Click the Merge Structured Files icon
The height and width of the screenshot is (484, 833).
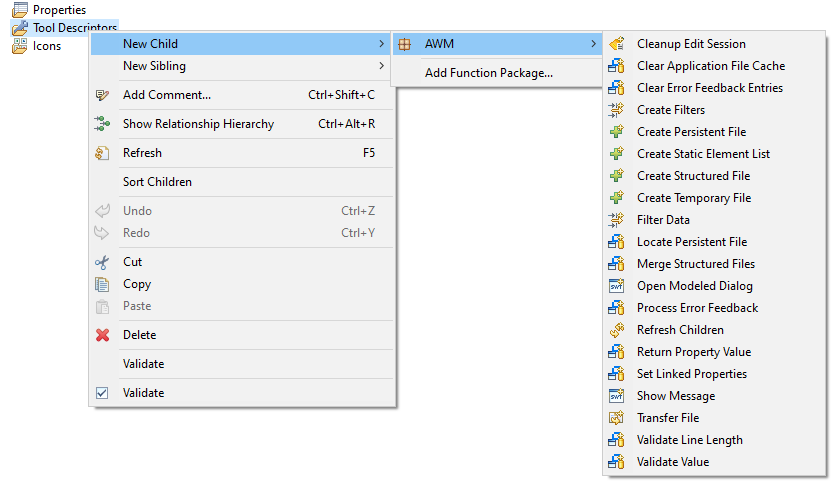pyautogui.click(x=616, y=264)
